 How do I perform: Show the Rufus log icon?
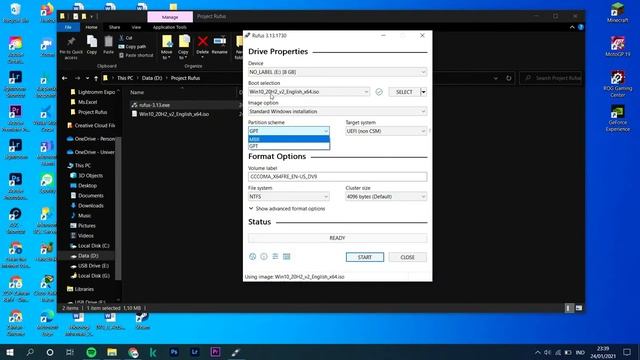click(x=287, y=256)
